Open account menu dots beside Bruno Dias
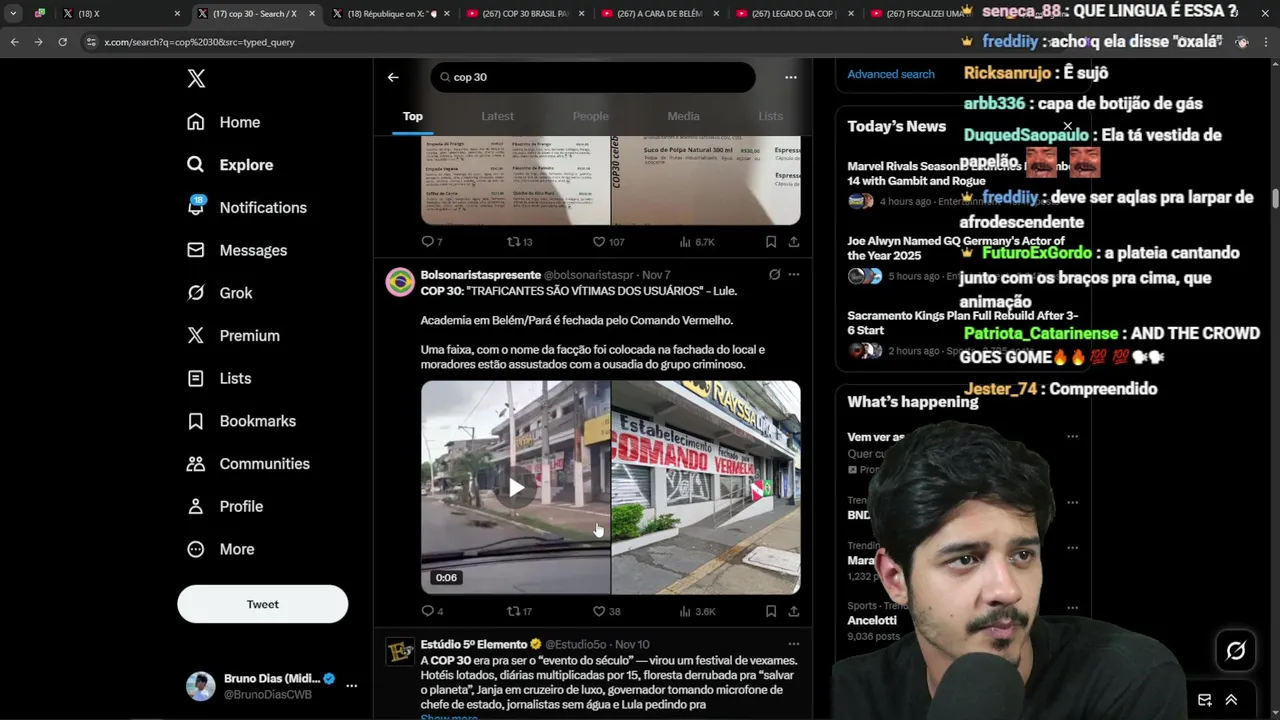This screenshot has width=1280, height=720. click(x=351, y=686)
